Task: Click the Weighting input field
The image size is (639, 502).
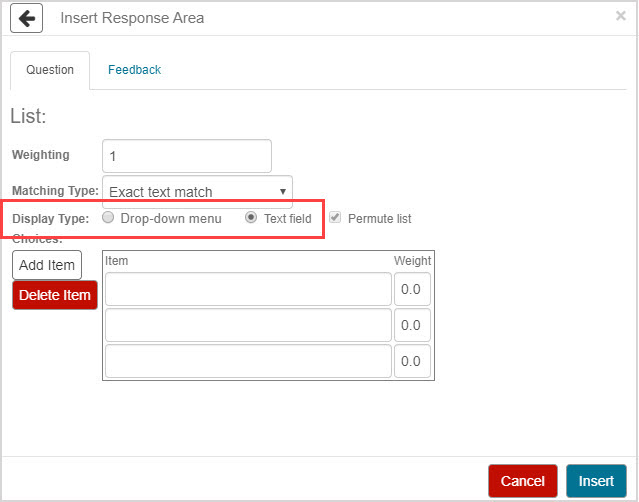Action: [187, 156]
